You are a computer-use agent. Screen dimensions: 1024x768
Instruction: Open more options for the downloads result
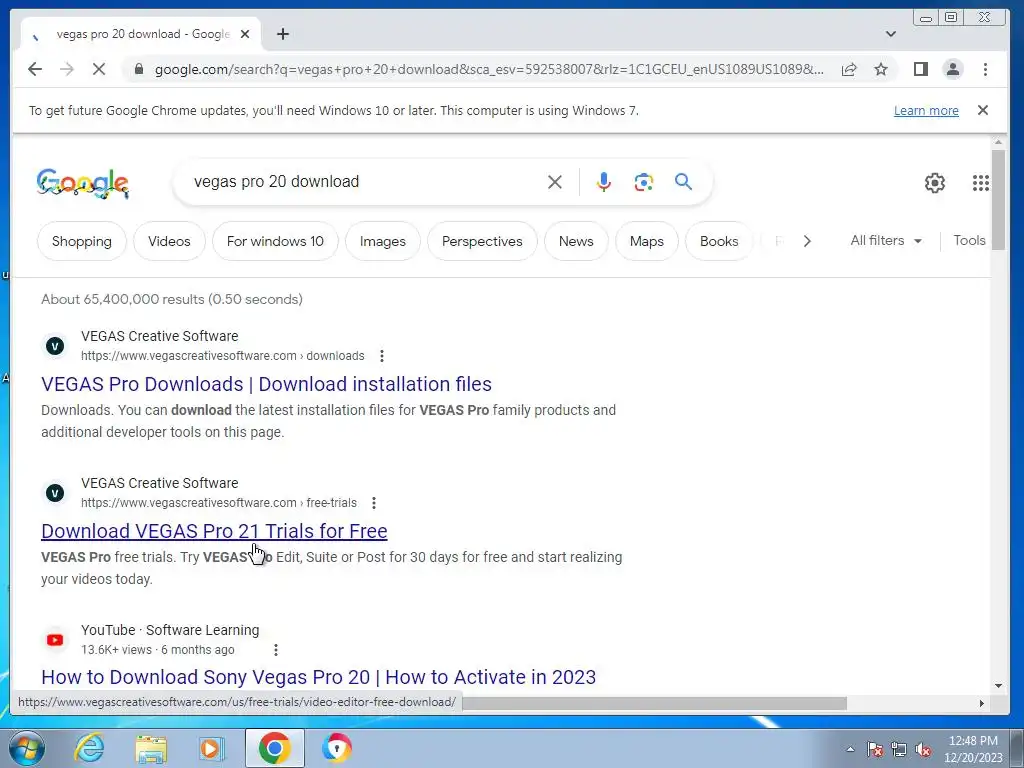click(x=382, y=356)
